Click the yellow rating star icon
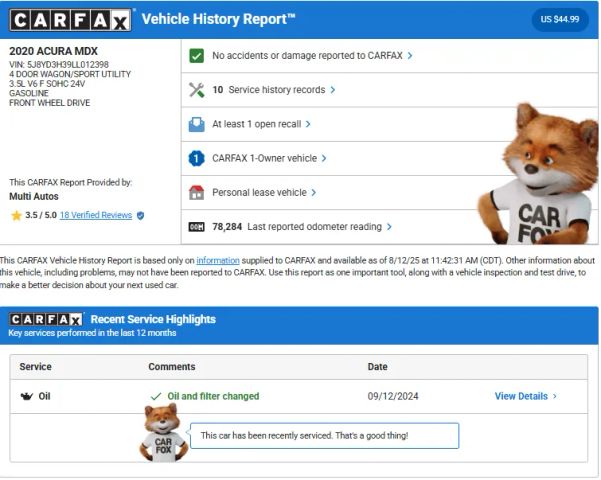Screen dimensions: 601x480 click(16, 215)
